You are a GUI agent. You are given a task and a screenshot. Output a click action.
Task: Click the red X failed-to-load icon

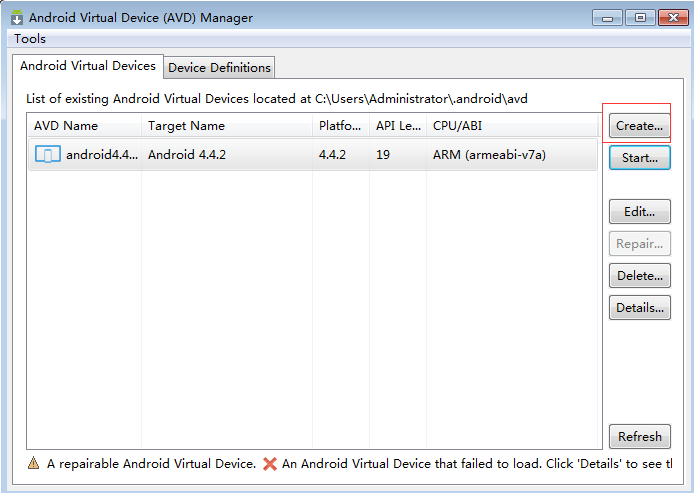(x=270, y=464)
